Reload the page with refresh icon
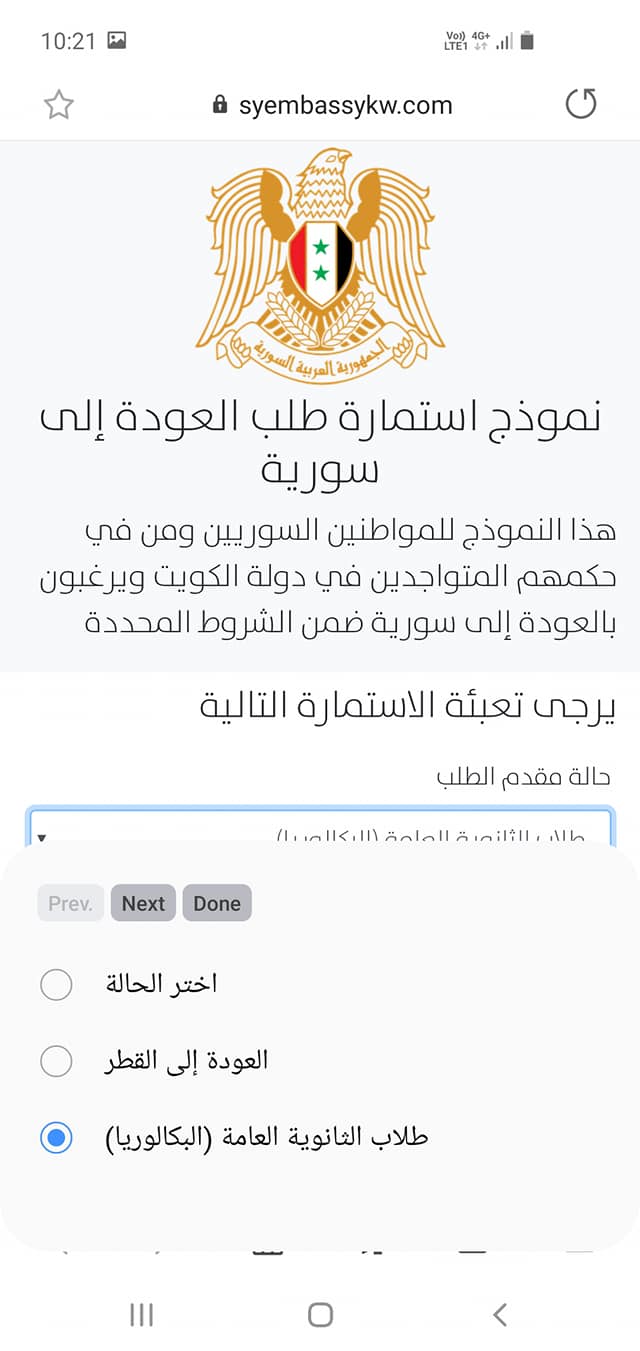This screenshot has width=640, height=1351. pos(581,104)
